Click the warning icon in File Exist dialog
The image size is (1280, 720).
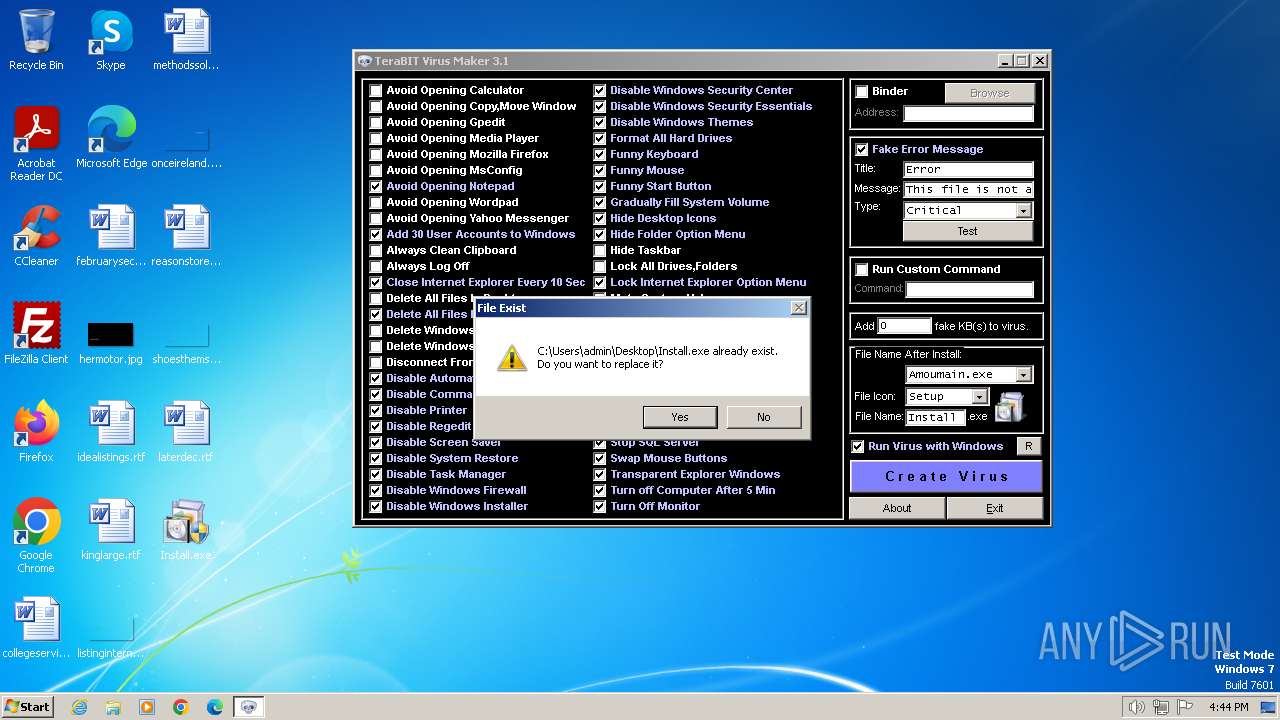point(512,358)
